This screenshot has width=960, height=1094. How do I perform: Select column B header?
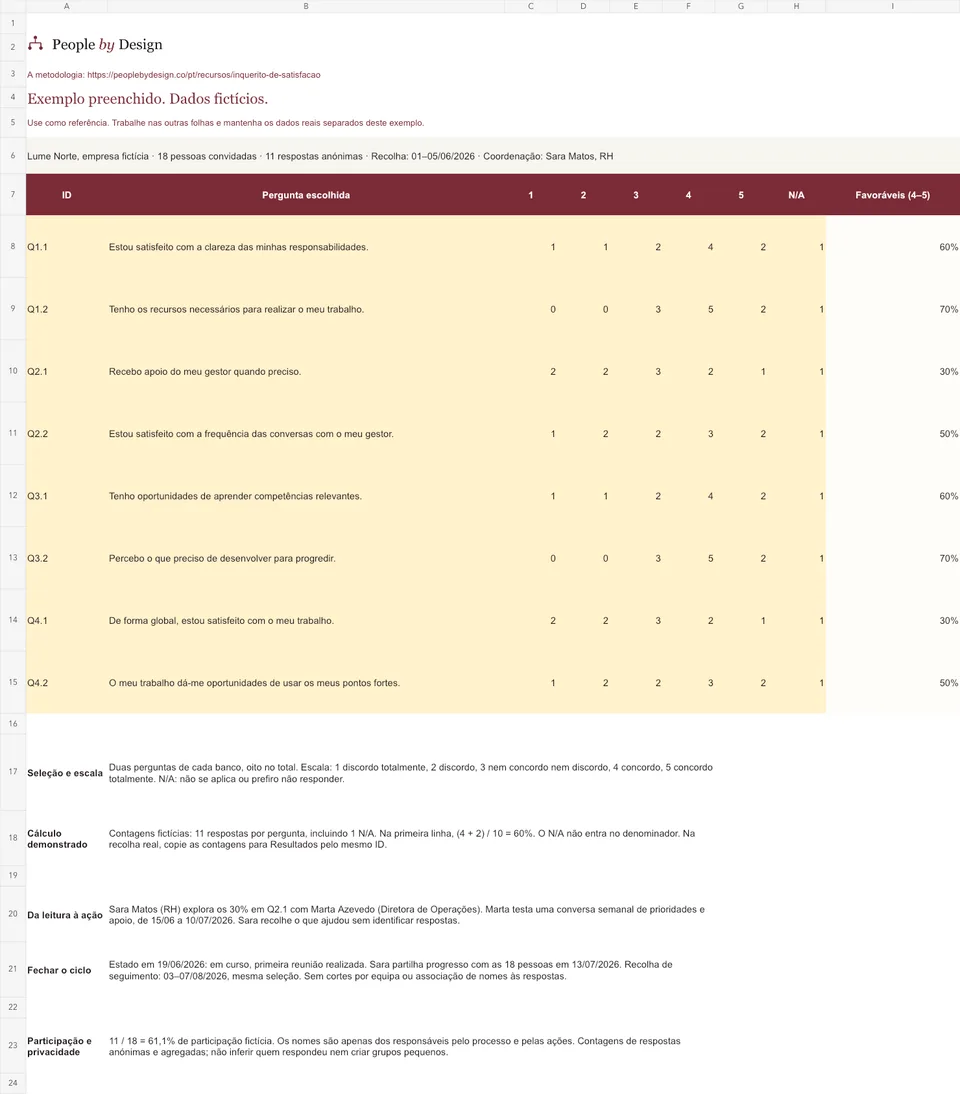tap(306, 6)
